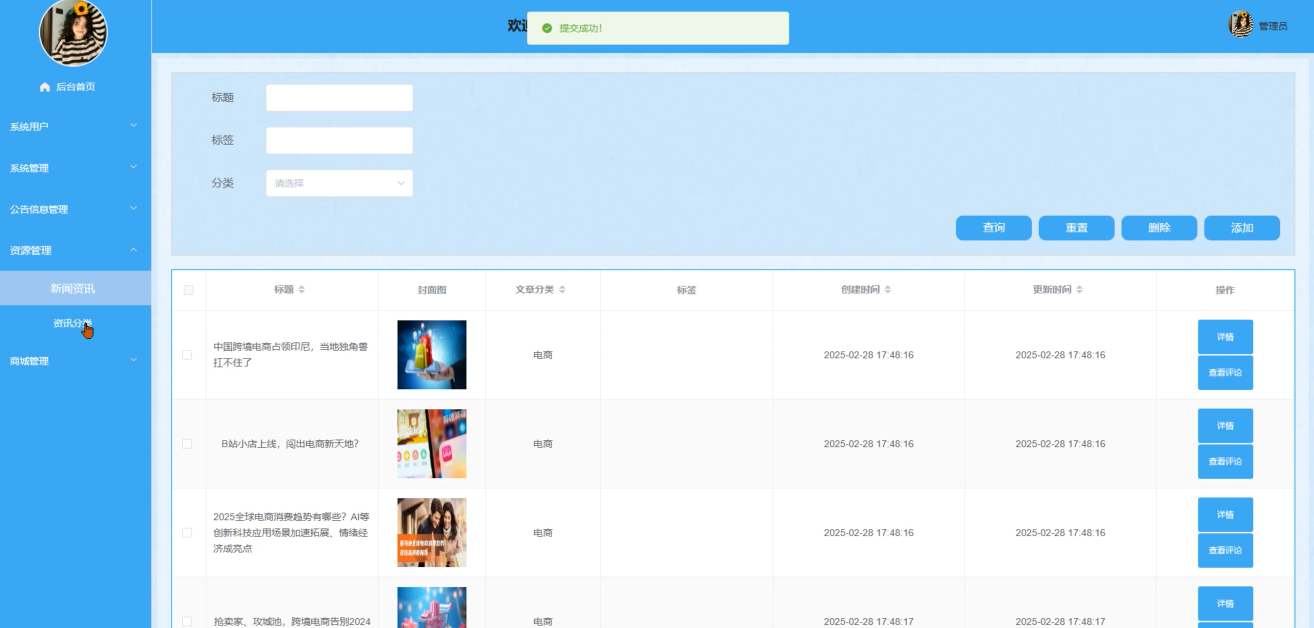This screenshot has height=628, width=1314.
Task: Open the 系统管理 sidebar menu
Action: 75,168
